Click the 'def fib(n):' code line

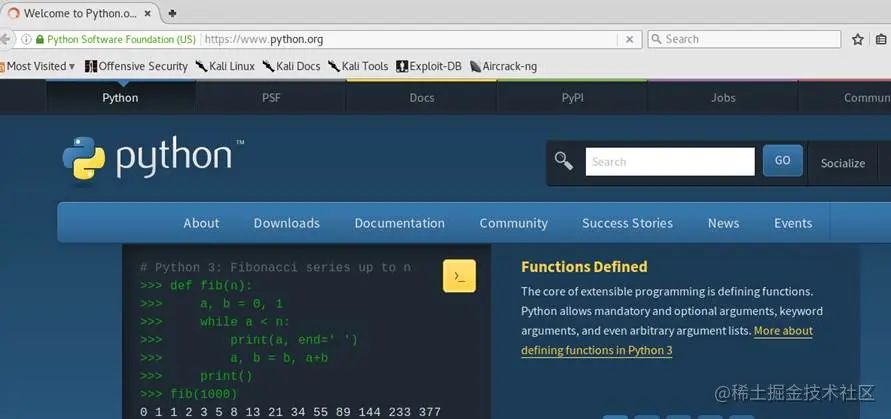coord(196,285)
